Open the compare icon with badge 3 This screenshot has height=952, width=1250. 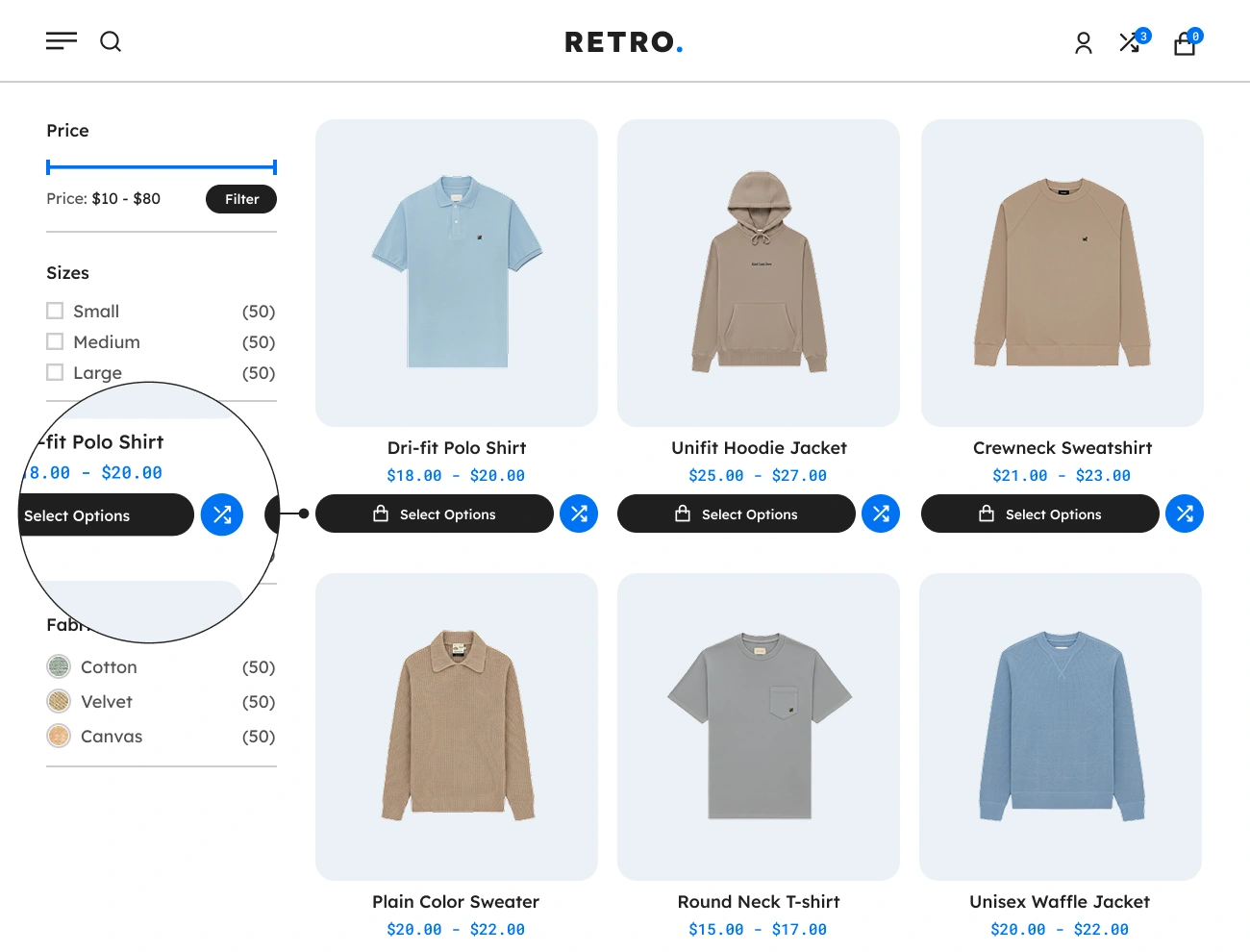(1134, 41)
